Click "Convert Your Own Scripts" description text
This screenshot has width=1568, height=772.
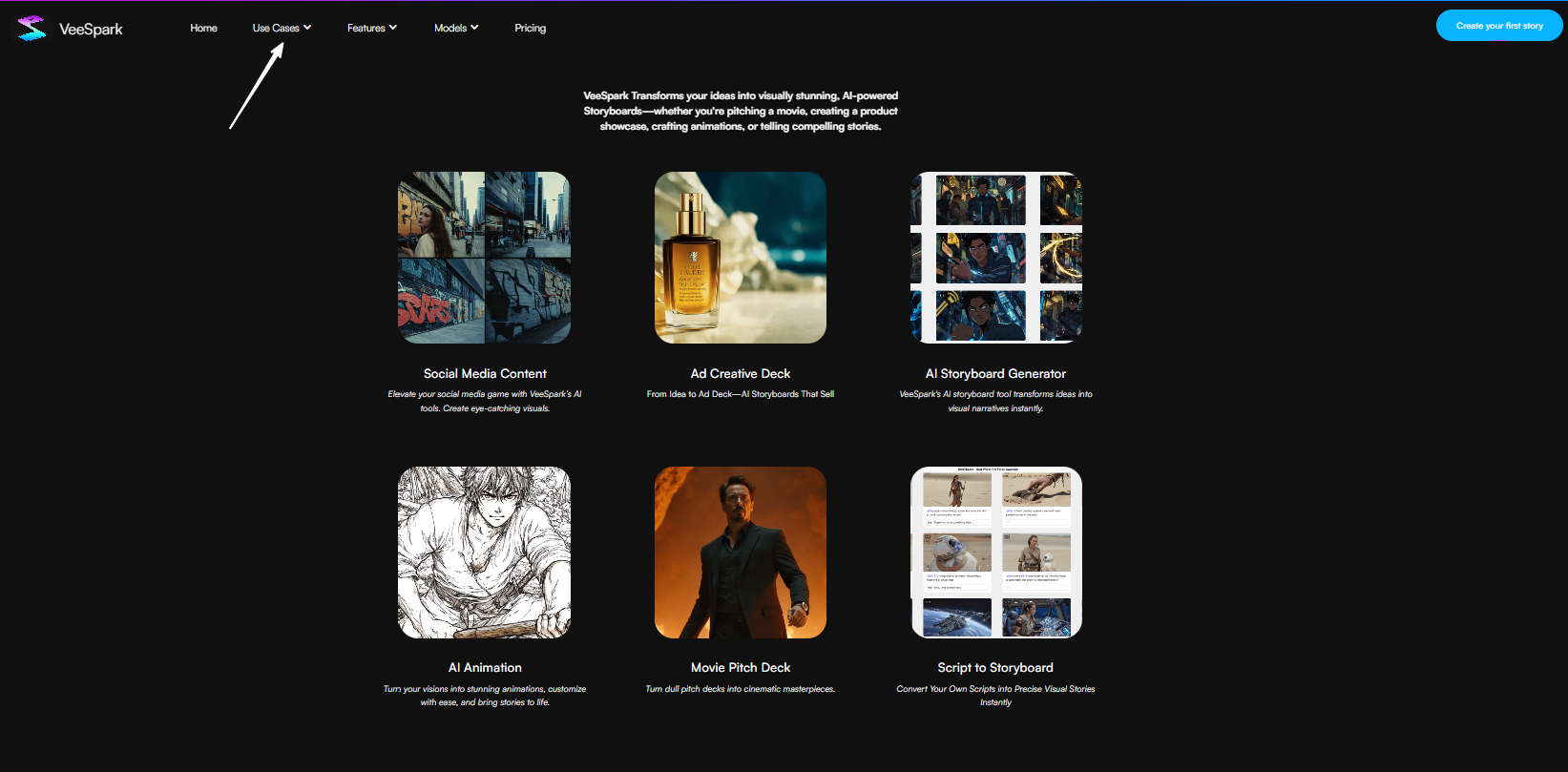coord(995,696)
